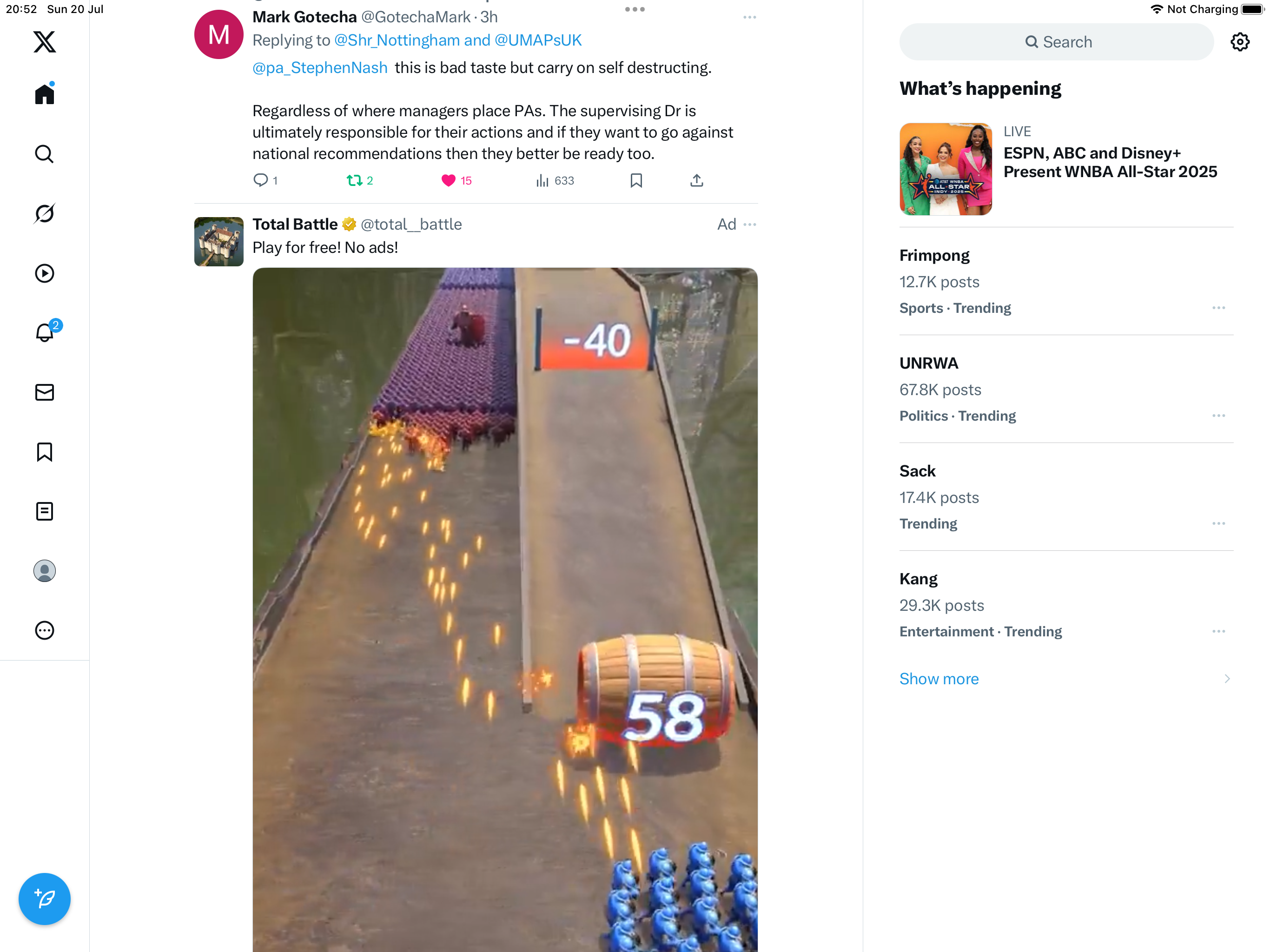
Task: Share Mark Gotecha's post
Action: click(x=696, y=180)
